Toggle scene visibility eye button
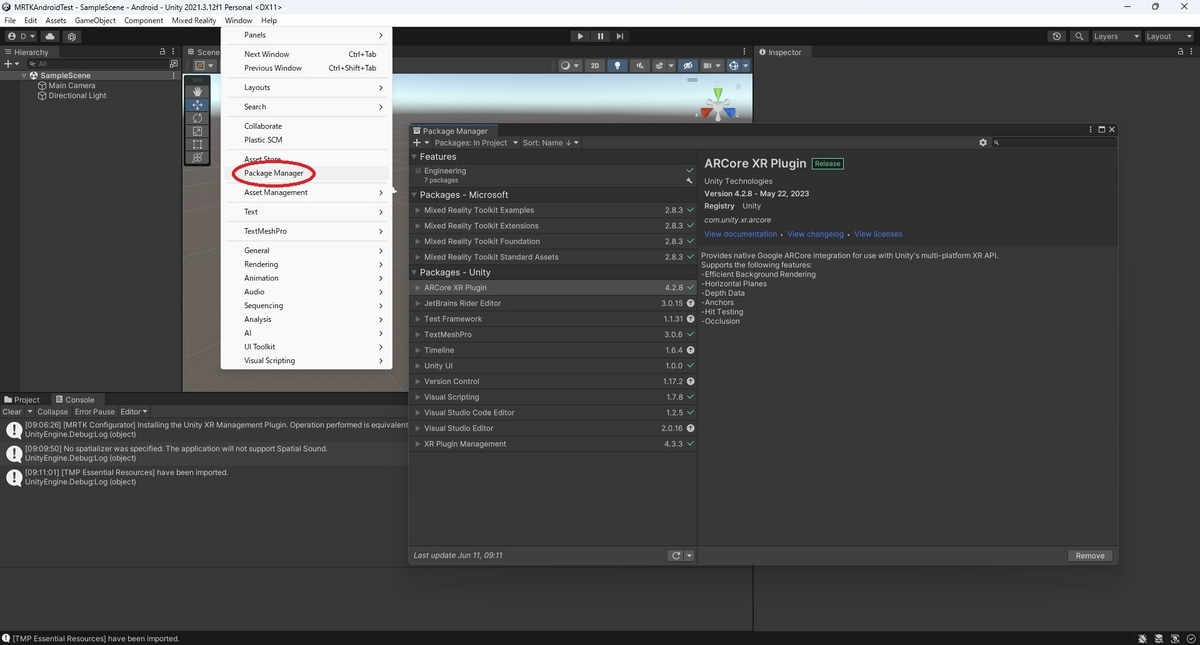Image resolution: width=1200 pixels, height=645 pixels. click(687, 66)
